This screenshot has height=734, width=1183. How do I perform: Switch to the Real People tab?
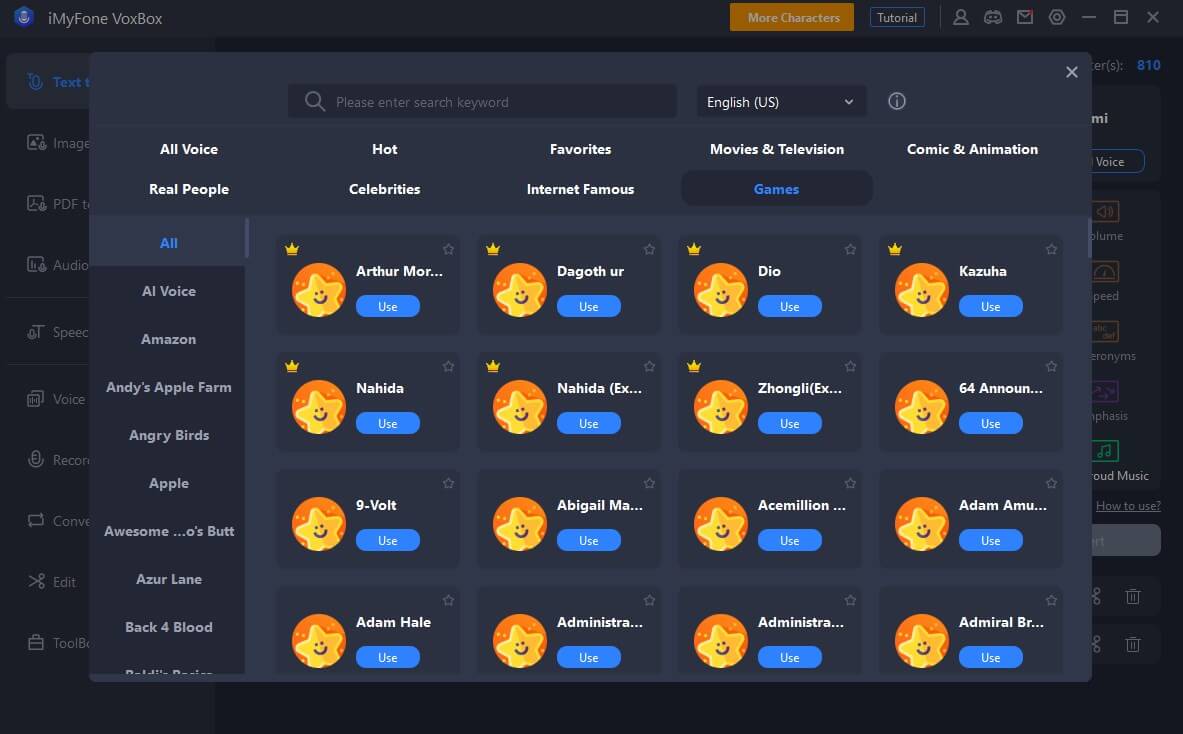(189, 189)
